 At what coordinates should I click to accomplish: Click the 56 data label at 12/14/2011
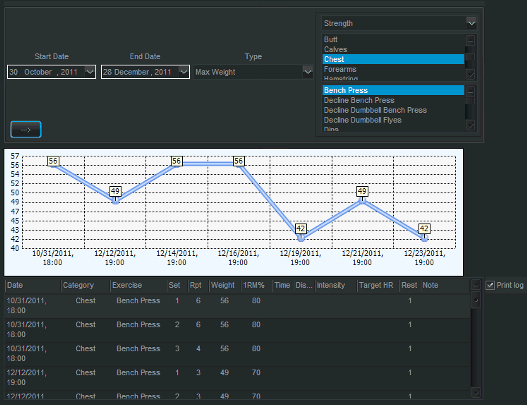pos(176,161)
